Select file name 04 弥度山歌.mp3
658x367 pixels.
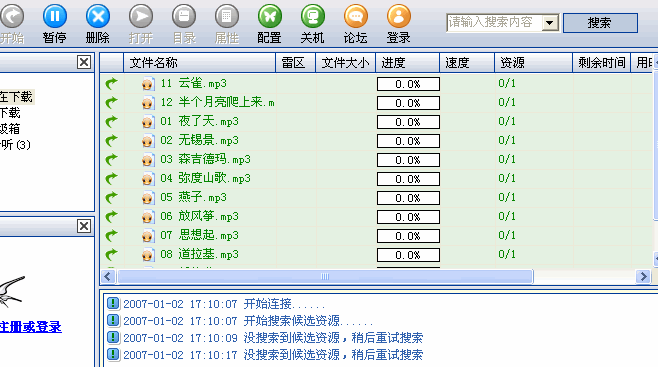tap(205, 178)
